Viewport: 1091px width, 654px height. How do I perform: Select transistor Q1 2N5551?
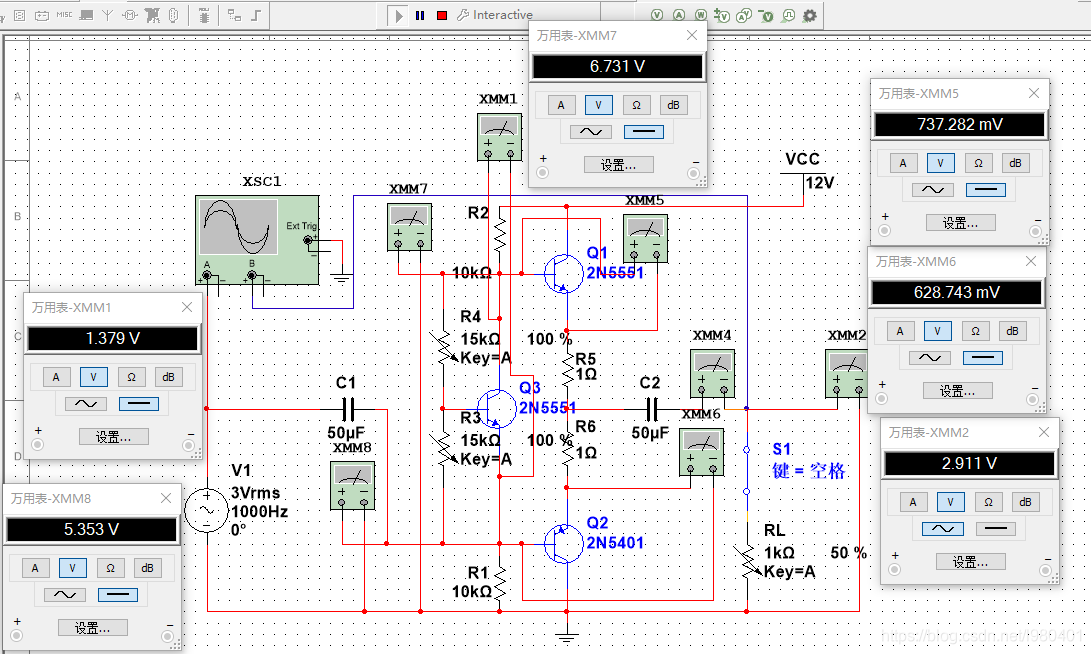point(564,273)
